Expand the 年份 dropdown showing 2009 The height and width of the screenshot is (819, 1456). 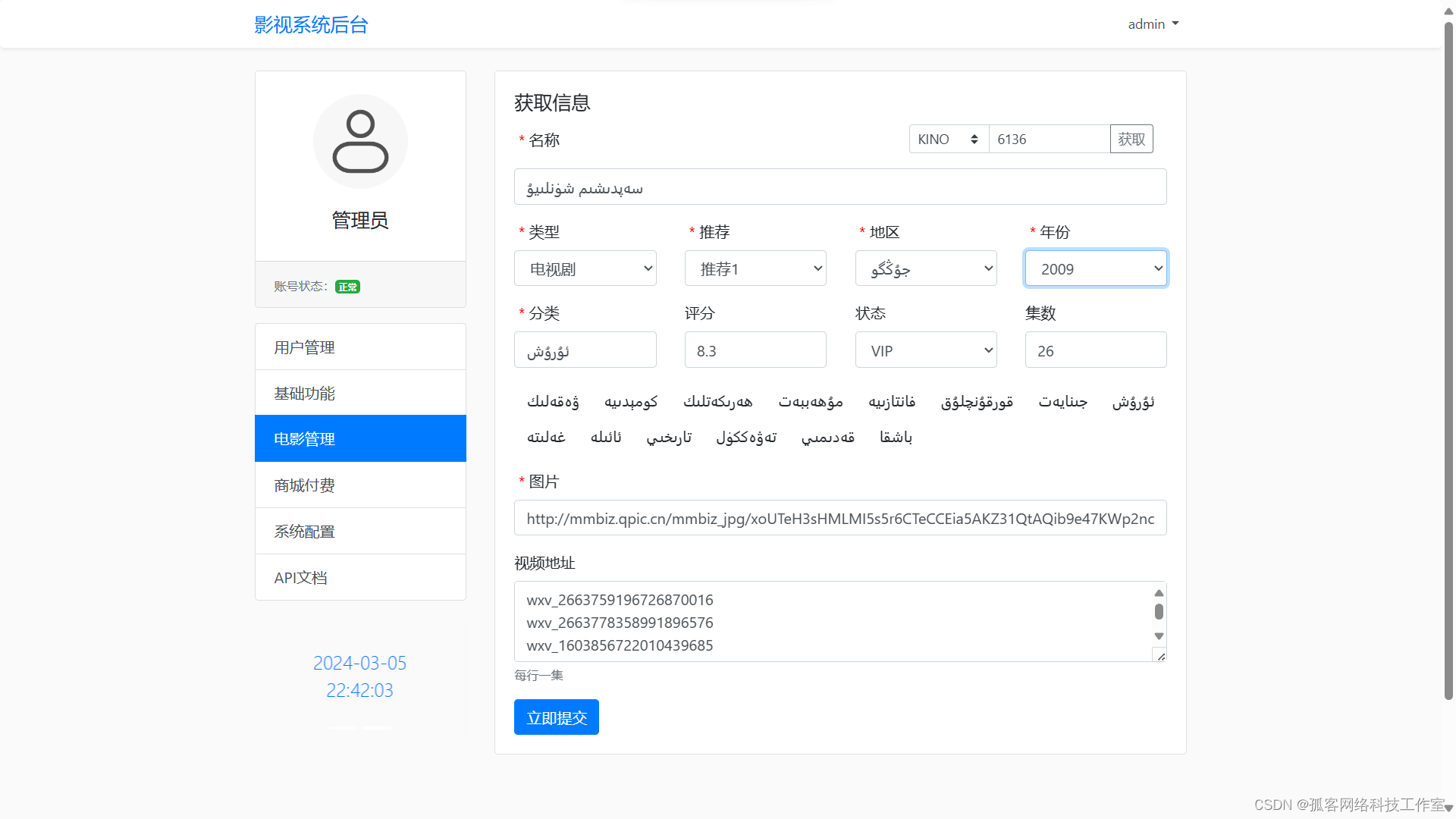pos(1096,268)
